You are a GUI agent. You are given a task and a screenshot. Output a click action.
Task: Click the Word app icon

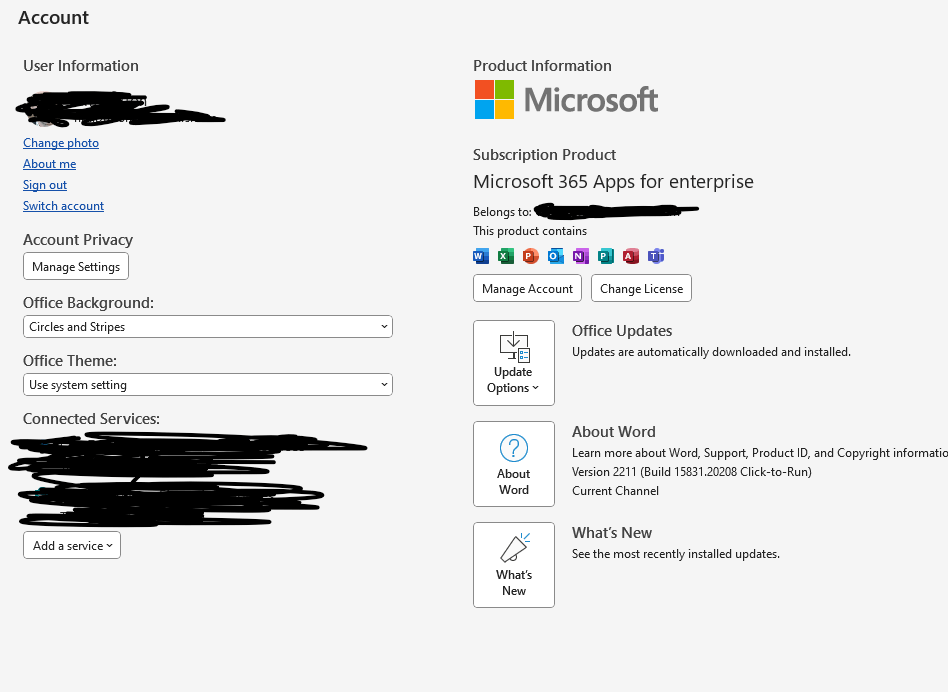click(481, 256)
